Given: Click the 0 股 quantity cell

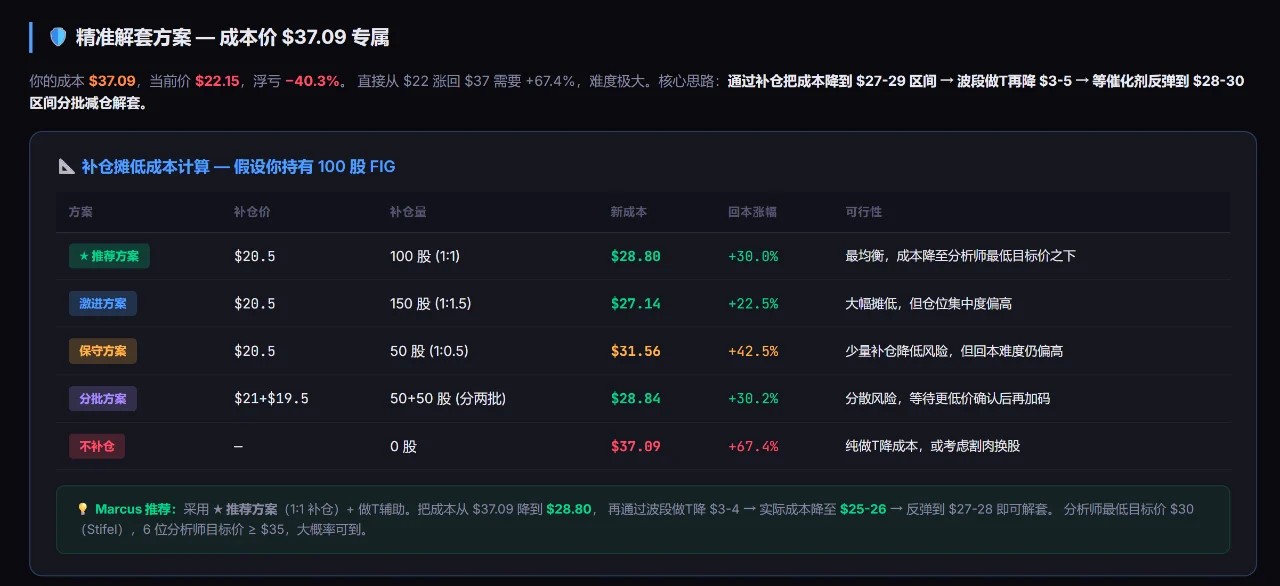Looking at the screenshot, I should (403, 446).
